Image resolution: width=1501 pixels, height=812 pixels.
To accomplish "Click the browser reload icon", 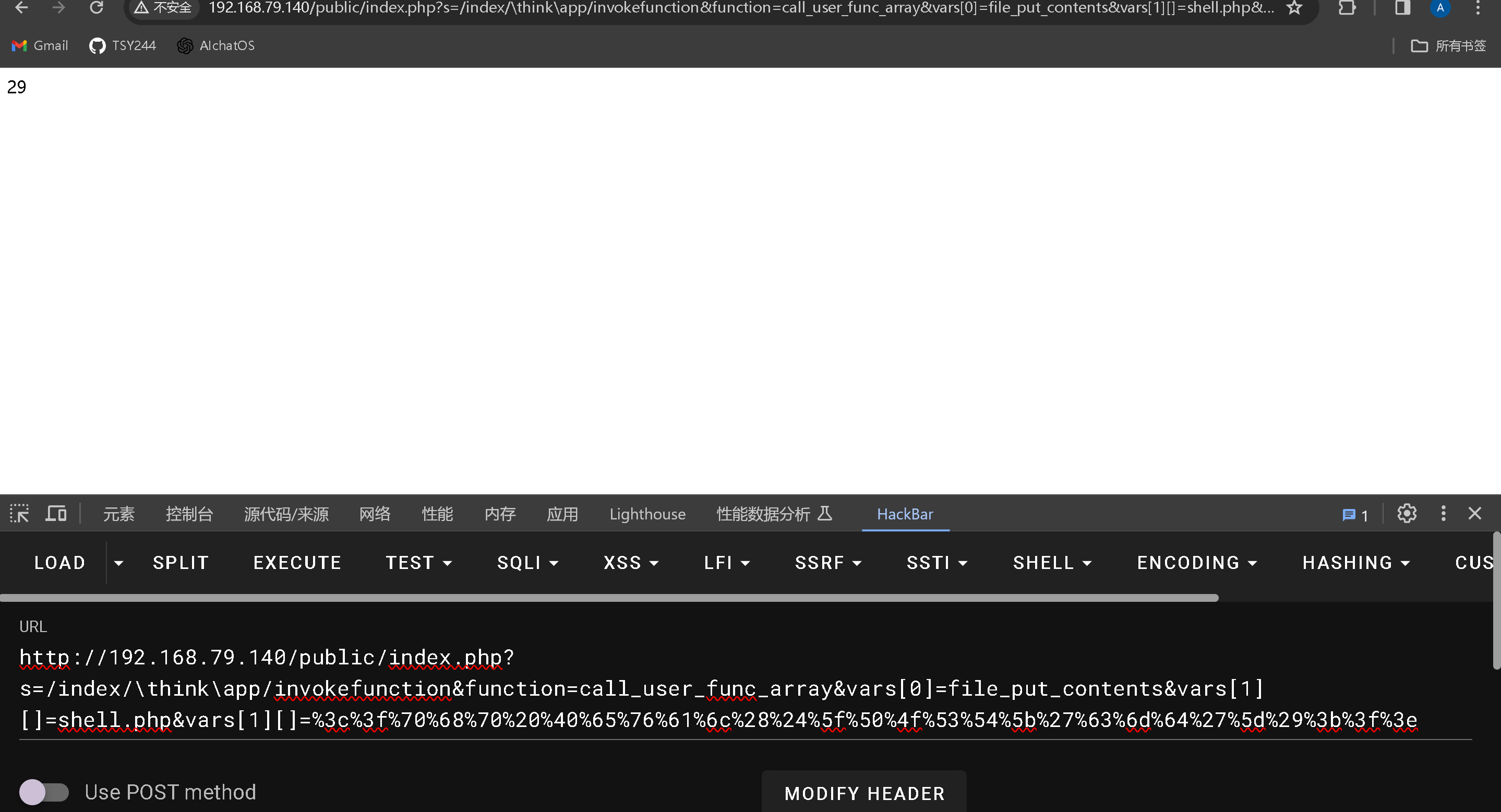I will (96, 8).
